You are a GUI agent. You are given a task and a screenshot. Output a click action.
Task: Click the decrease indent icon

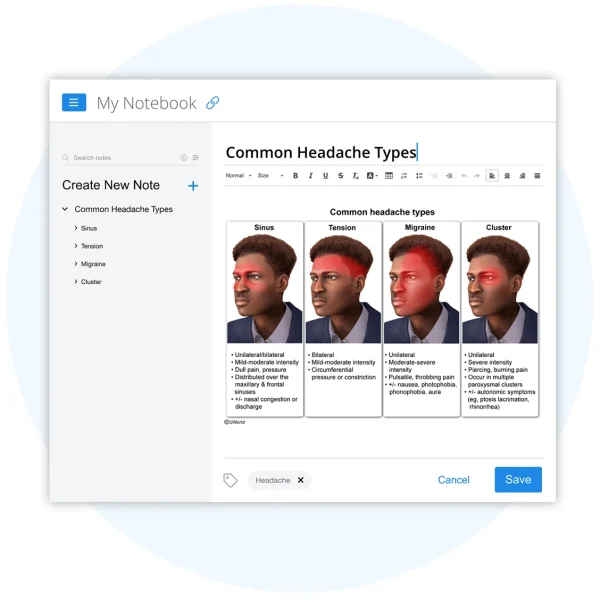[x=434, y=176]
